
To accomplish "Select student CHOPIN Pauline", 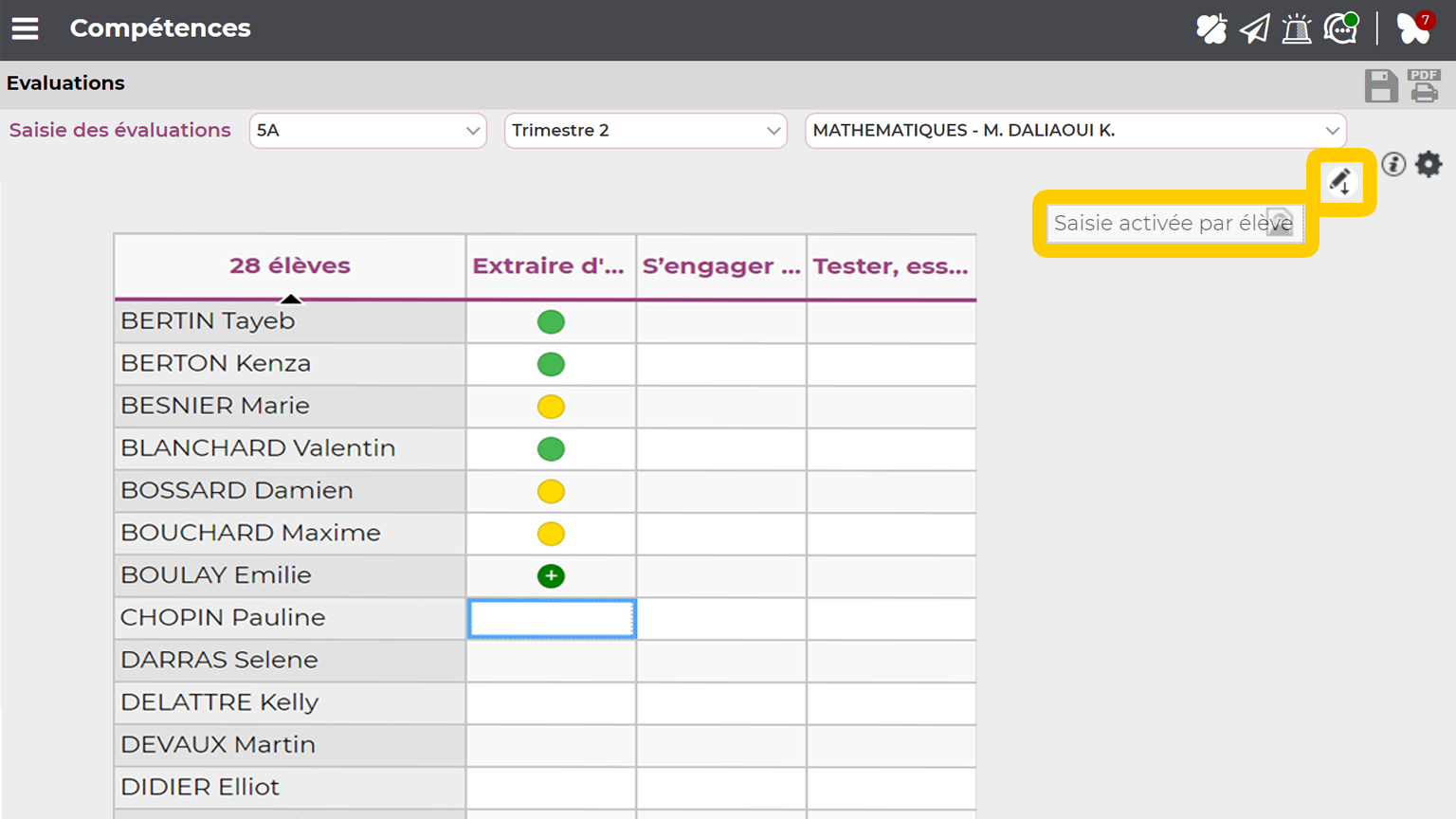I will point(290,618).
